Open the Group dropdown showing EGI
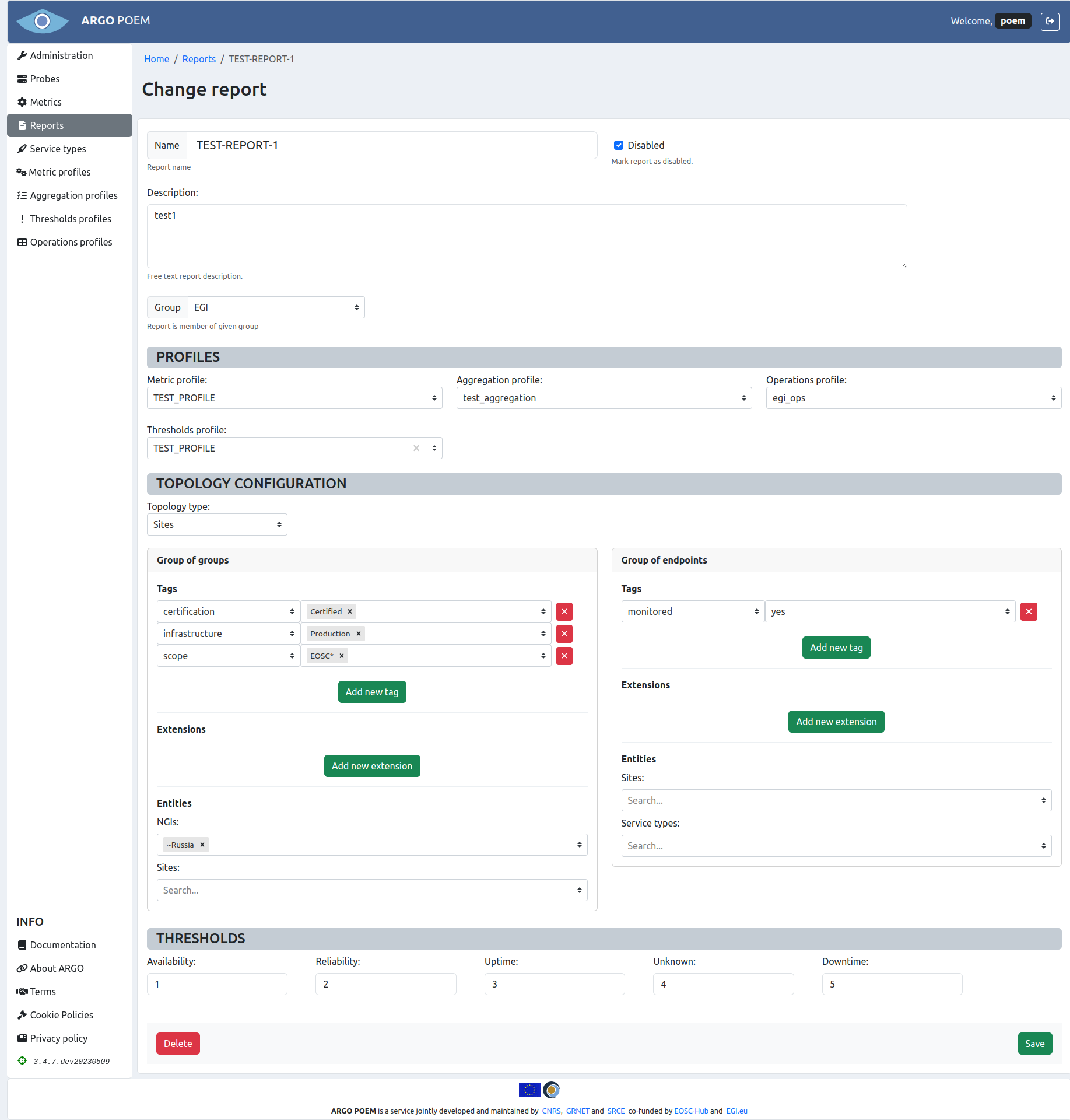Image resolution: width=1070 pixels, height=1120 pixels. click(276, 307)
